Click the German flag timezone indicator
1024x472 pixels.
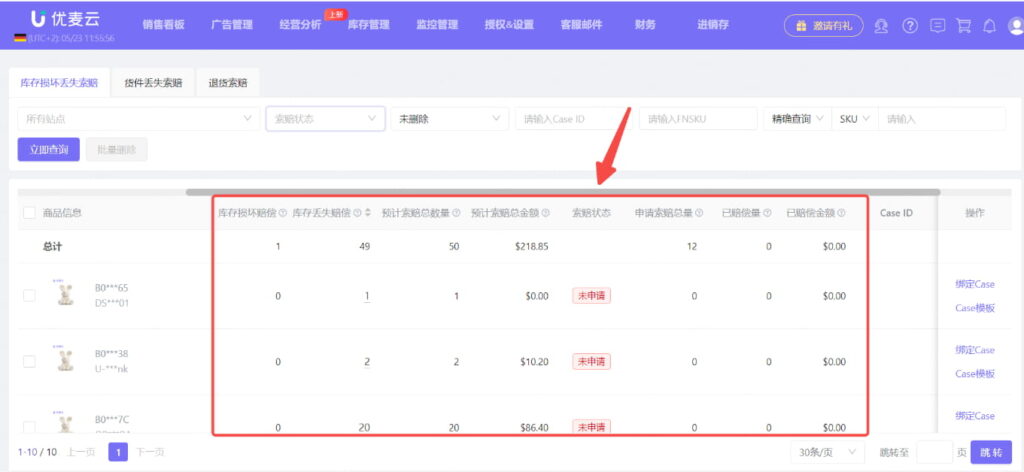click(20, 39)
